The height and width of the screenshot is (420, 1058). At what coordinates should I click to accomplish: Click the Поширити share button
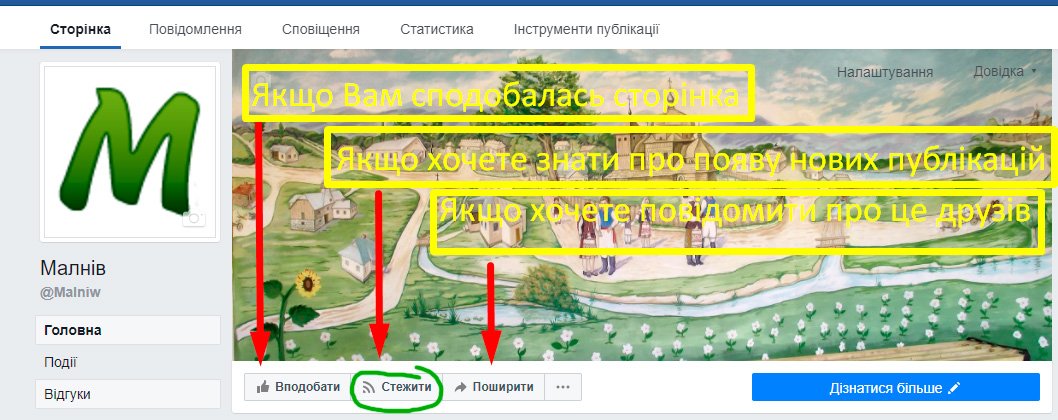pyautogui.click(x=493, y=387)
